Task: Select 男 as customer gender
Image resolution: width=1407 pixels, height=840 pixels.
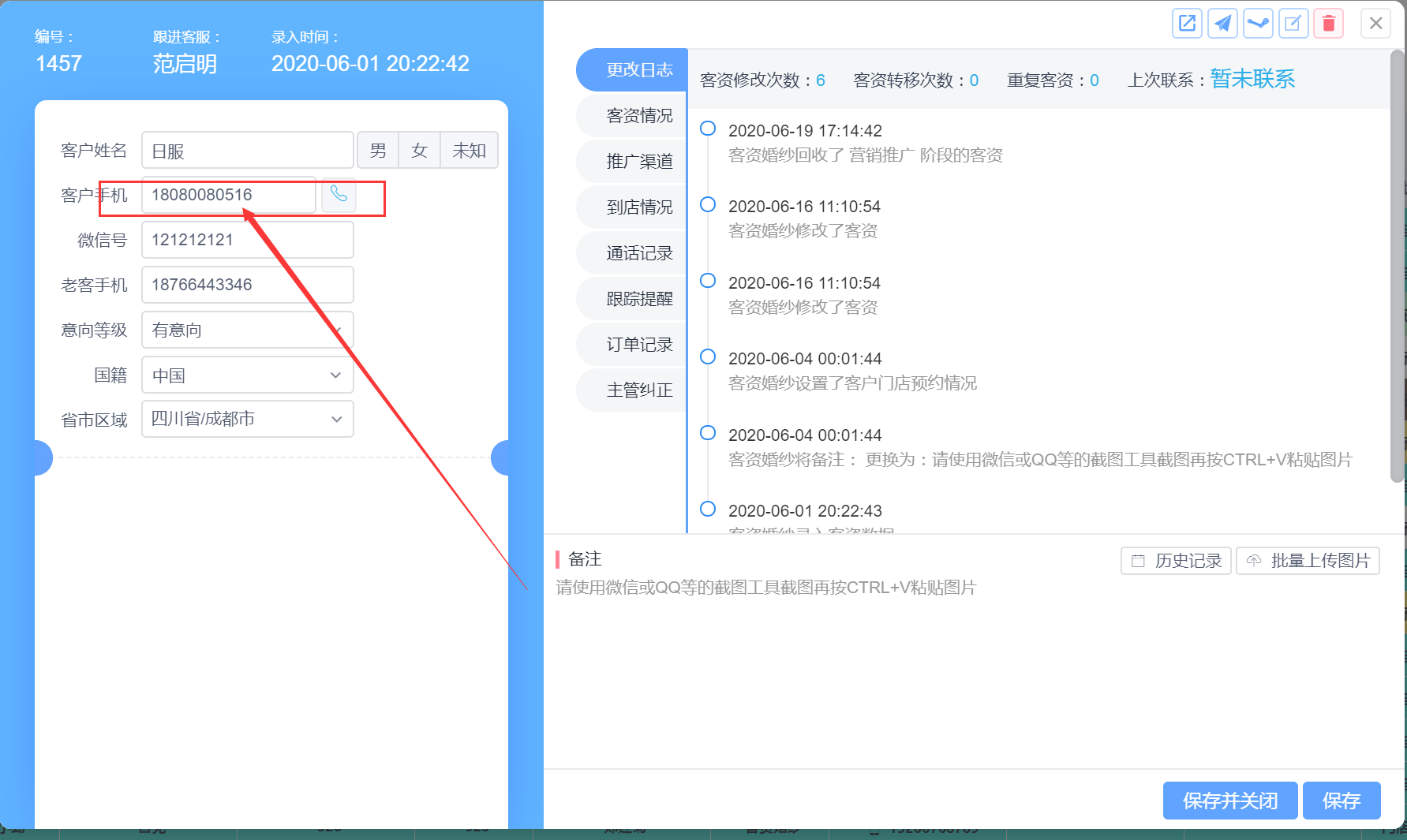Action: click(378, 151)
